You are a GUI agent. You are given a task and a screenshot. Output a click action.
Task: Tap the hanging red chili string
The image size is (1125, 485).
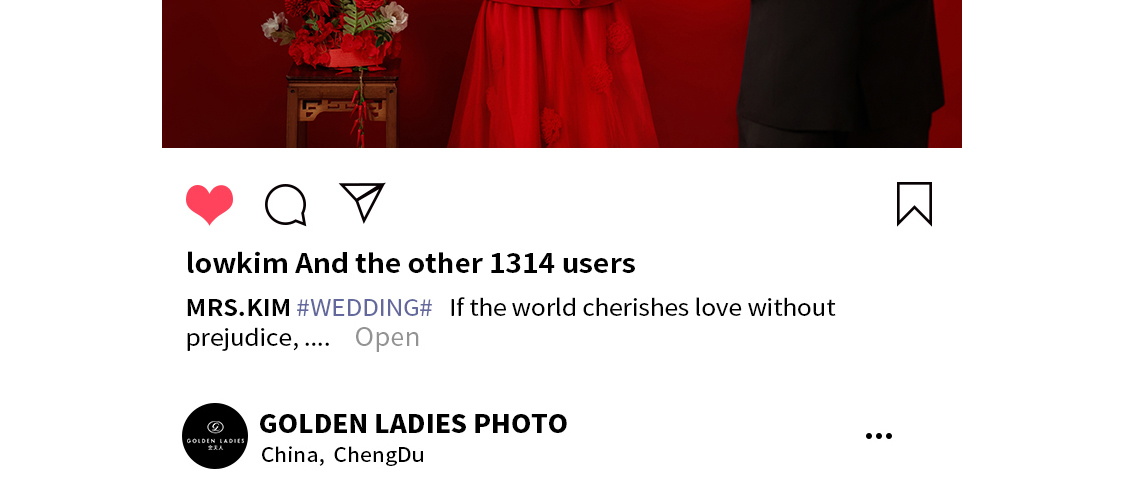[x=358, y=108]
